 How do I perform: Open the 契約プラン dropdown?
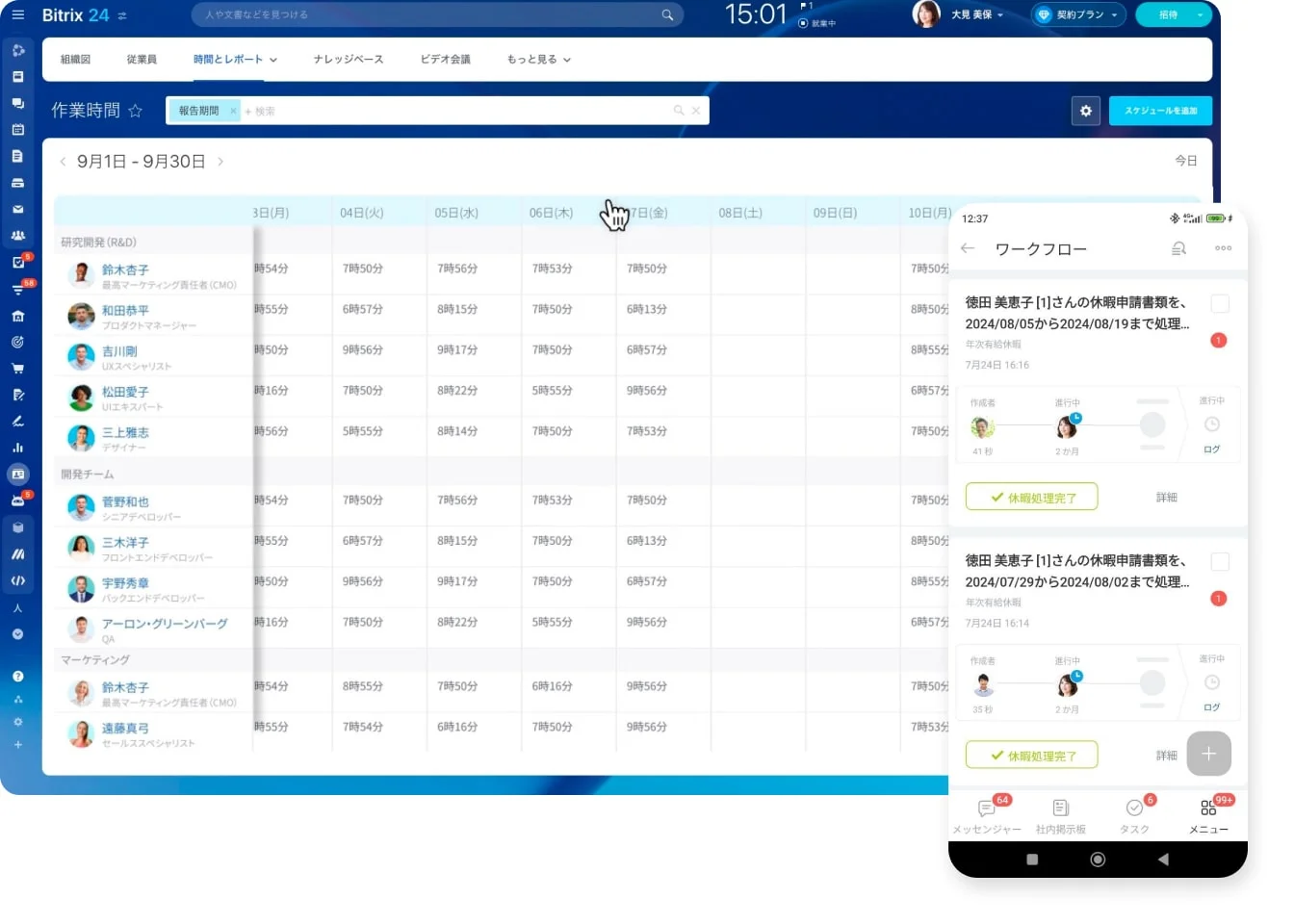1077,15
